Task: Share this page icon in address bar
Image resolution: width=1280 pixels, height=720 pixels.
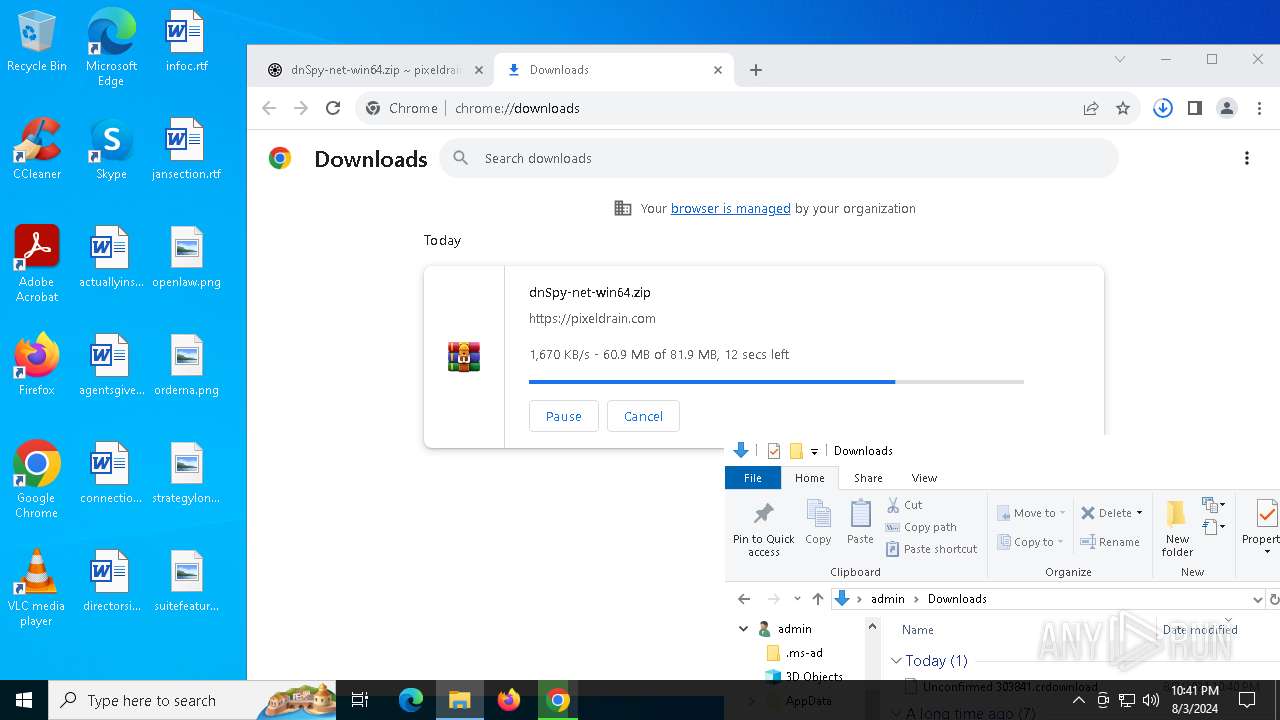Action: click(1091, 108)
